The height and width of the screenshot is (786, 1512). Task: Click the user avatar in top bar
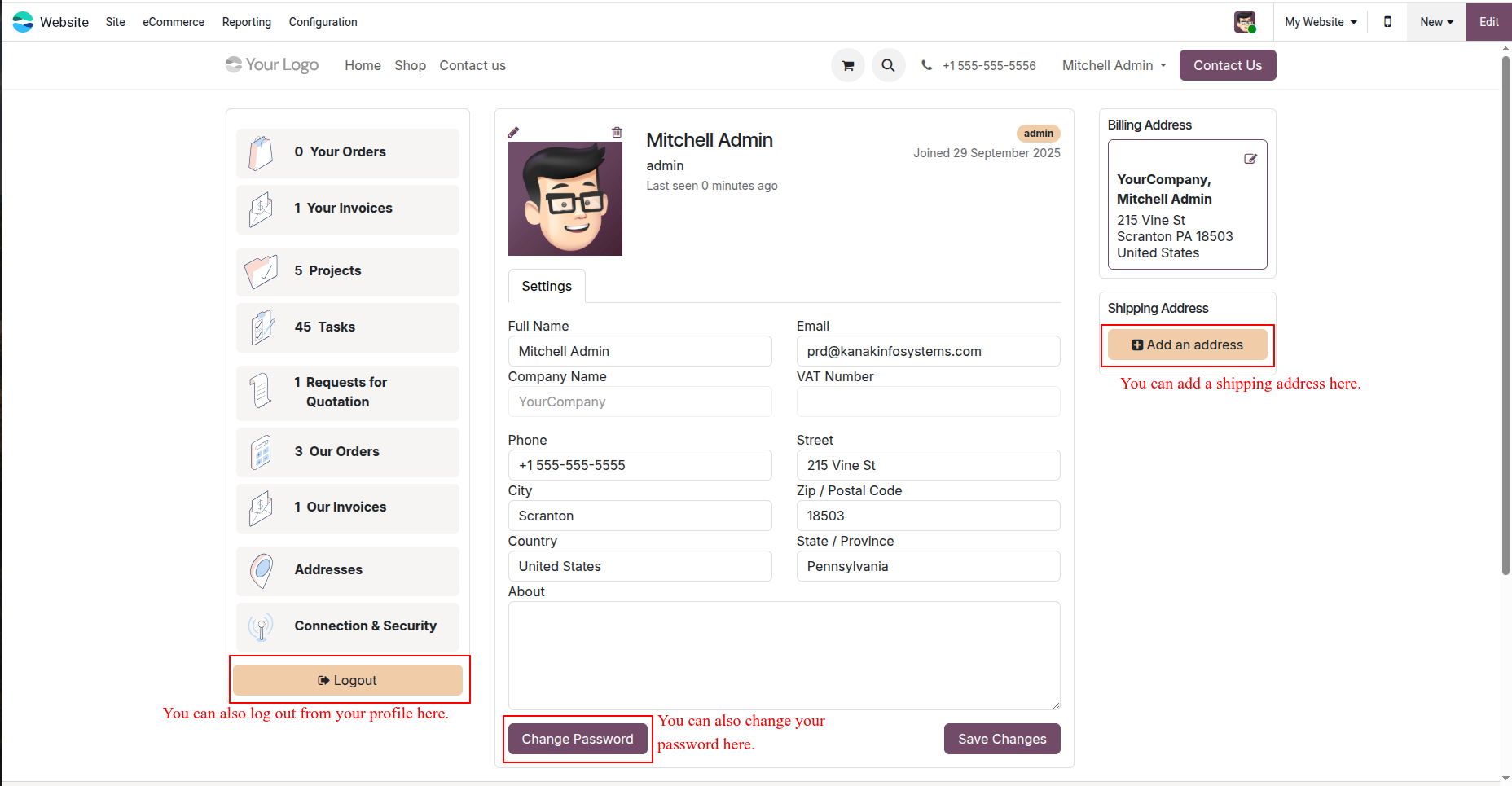click(1245, 22)
